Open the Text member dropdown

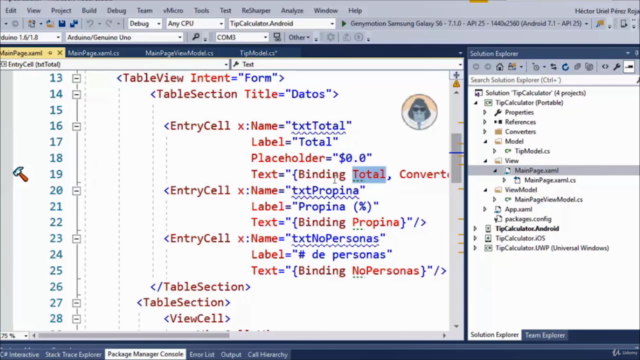click(347, 64)
